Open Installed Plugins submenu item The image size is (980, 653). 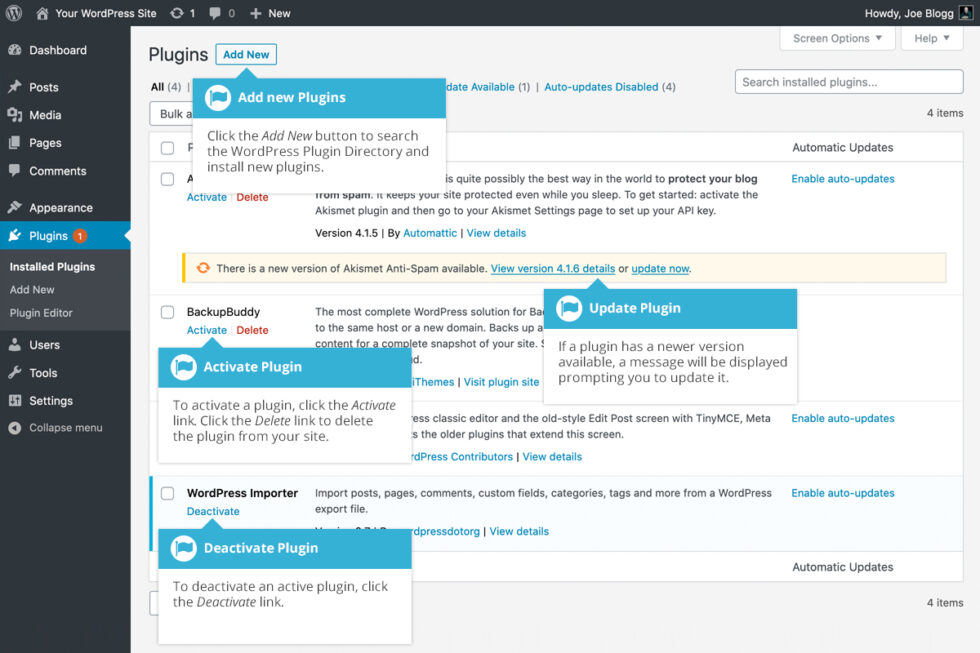(52, 267)
